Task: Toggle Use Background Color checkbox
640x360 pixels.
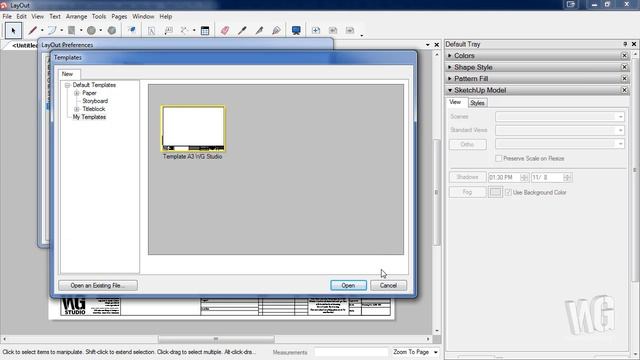Action: click(x=508, y=192)
